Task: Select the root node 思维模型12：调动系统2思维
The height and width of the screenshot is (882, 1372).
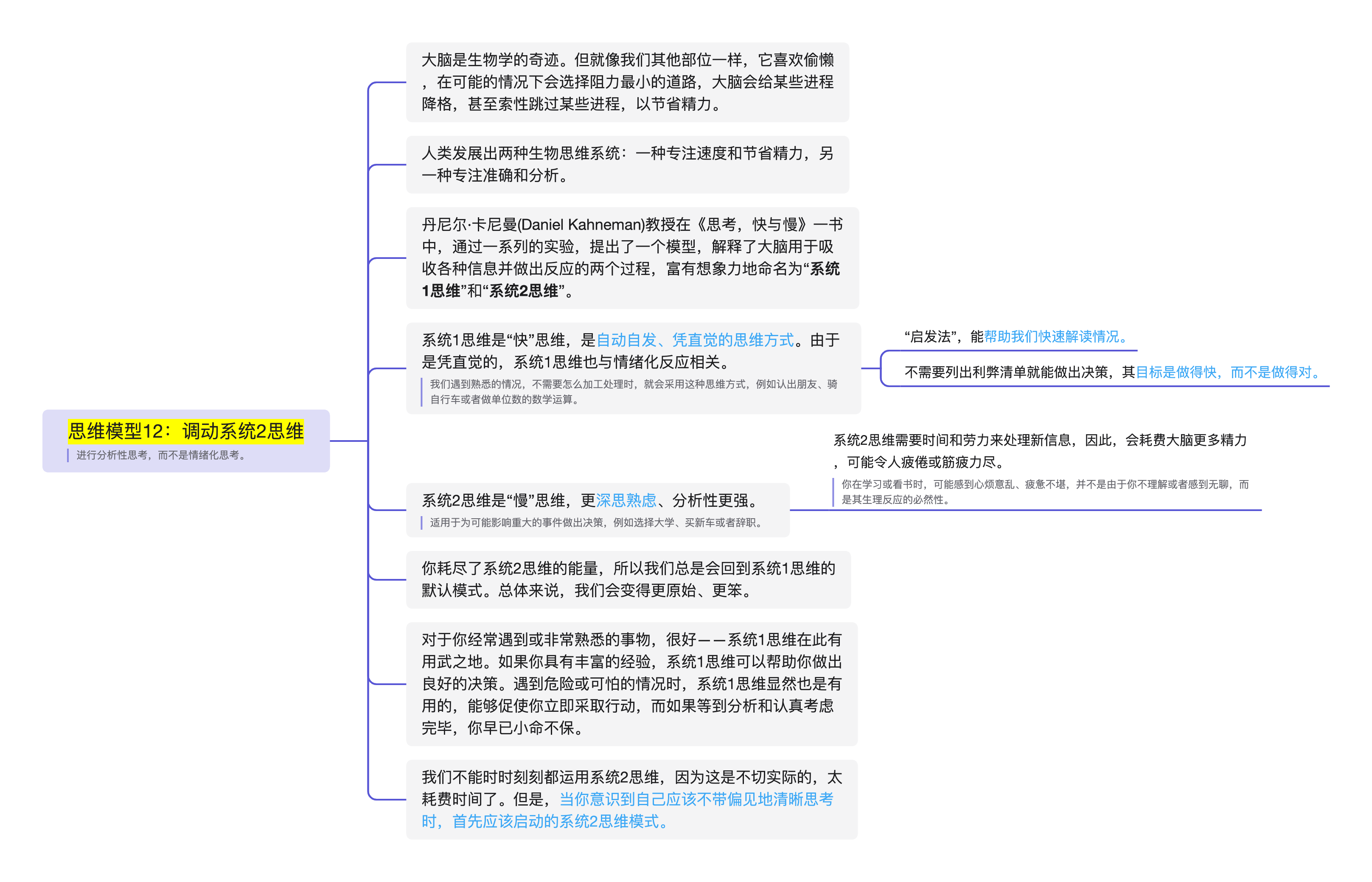Action: [x=185, y=431]
